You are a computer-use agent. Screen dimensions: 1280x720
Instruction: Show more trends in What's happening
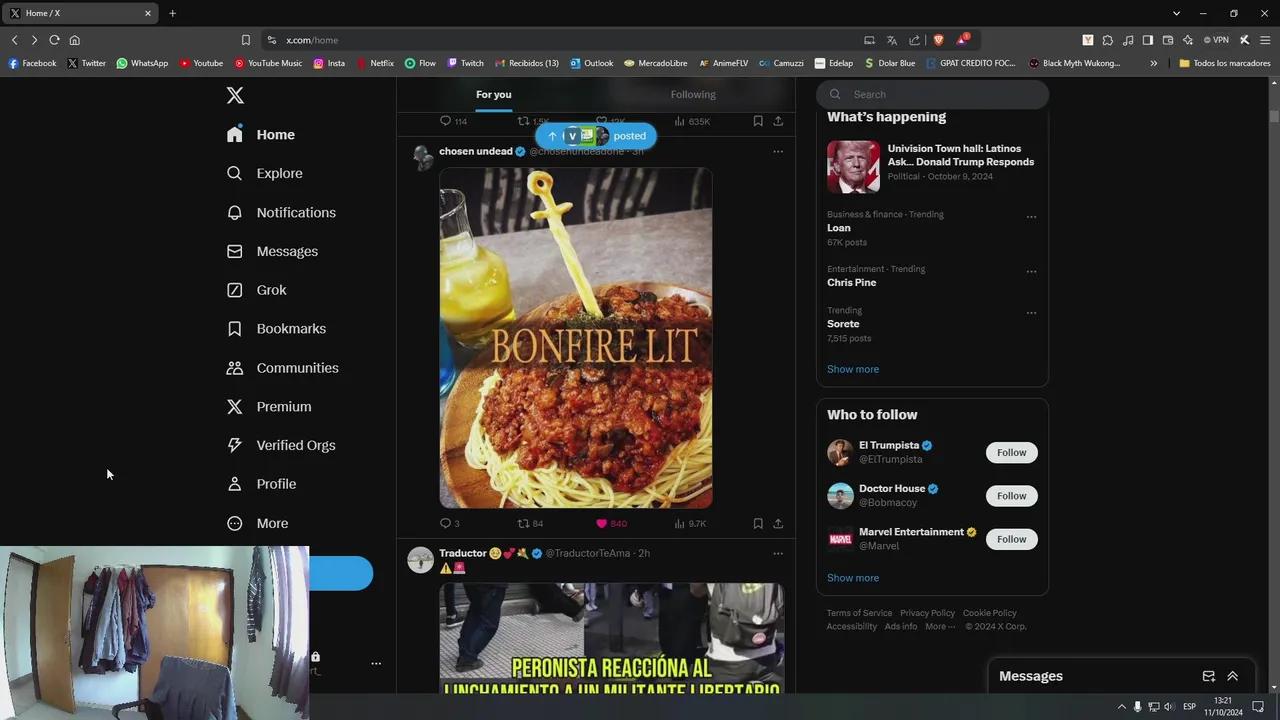tap(853, 369)
